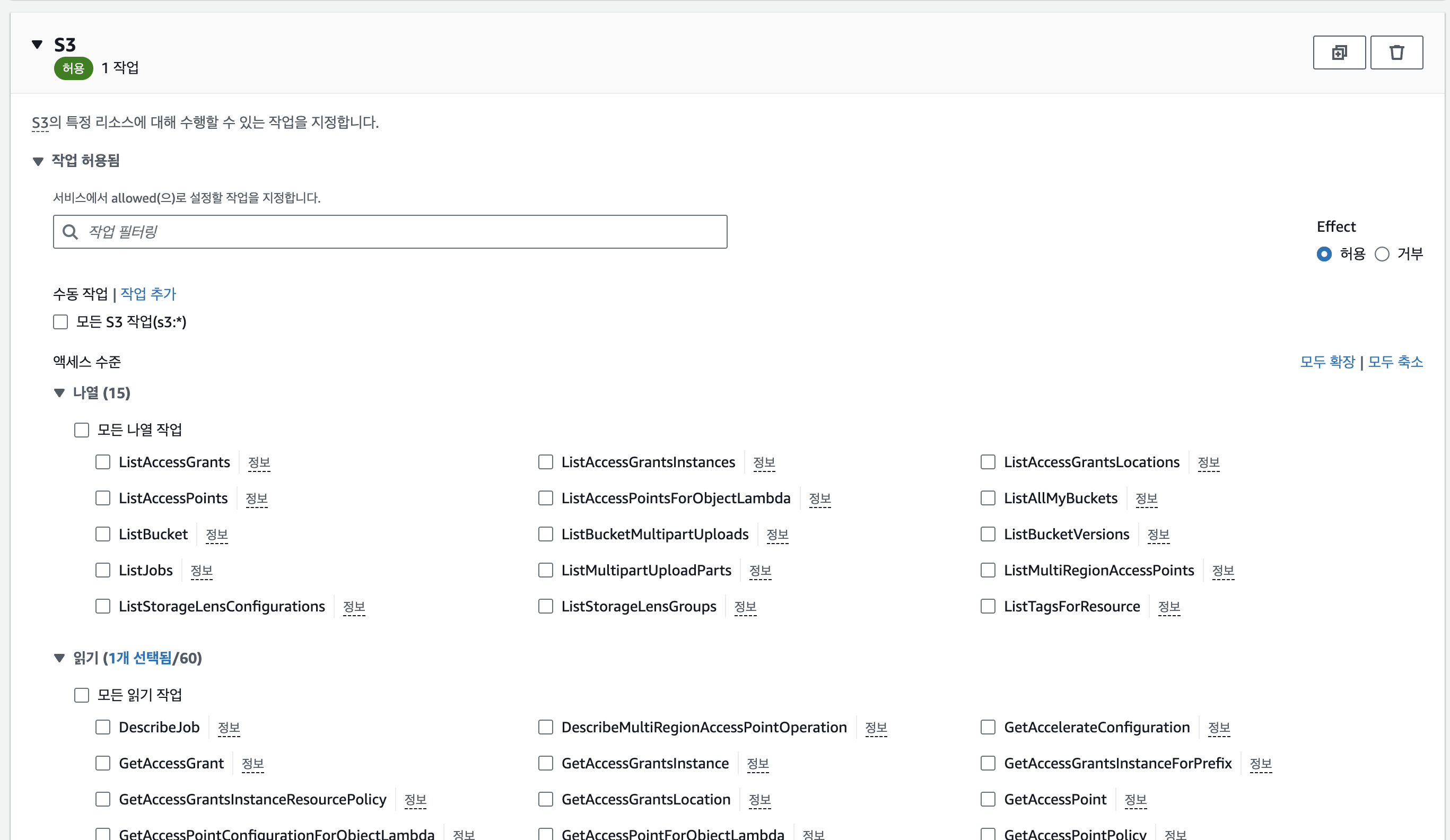Check the GetAccessGrant checkbox
This screenshot has height=840, width=1450.
click(103, 764)
